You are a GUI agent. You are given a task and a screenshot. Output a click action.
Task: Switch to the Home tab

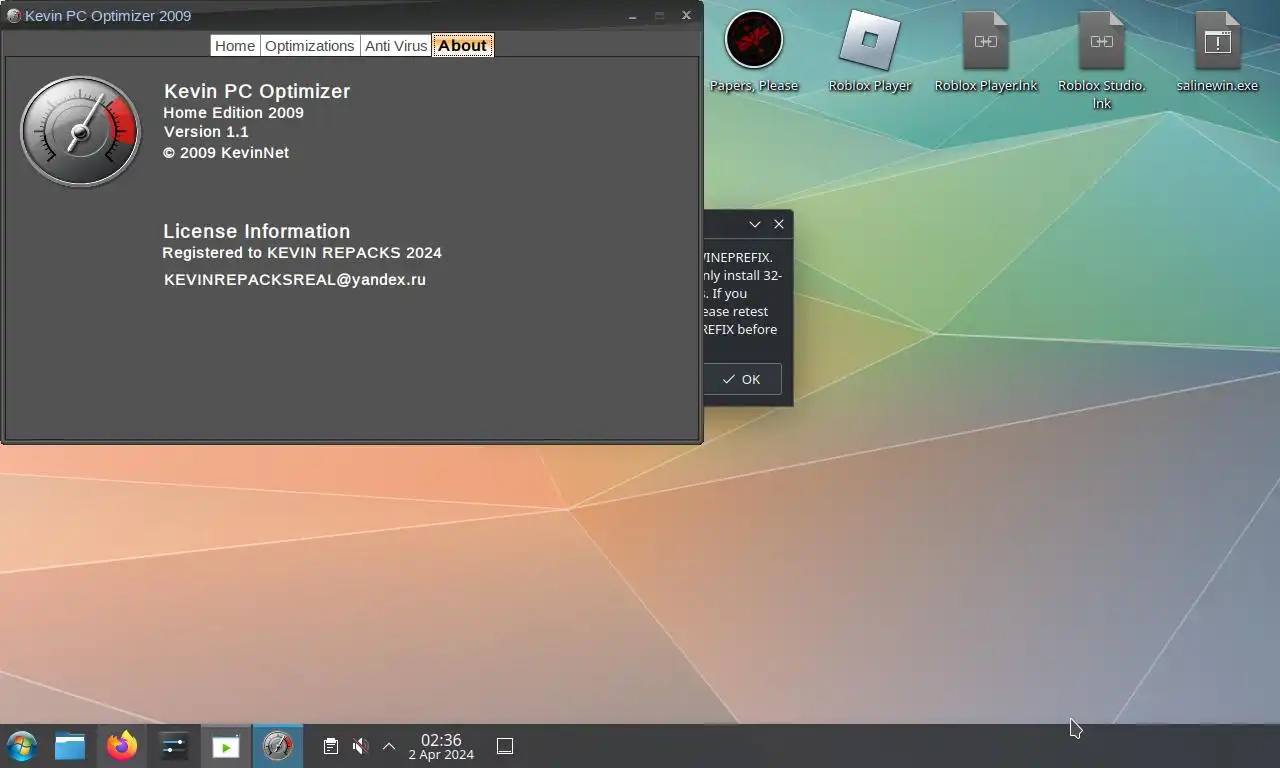point(235,46)
